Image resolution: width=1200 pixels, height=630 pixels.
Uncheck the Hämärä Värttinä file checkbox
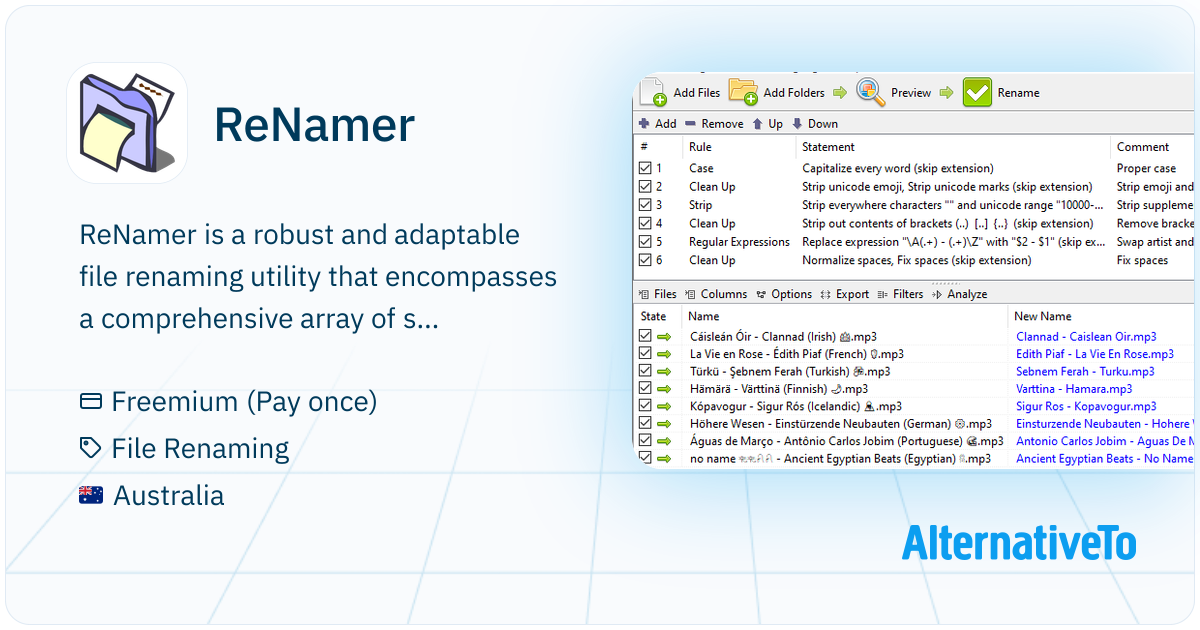pos(645,389)
